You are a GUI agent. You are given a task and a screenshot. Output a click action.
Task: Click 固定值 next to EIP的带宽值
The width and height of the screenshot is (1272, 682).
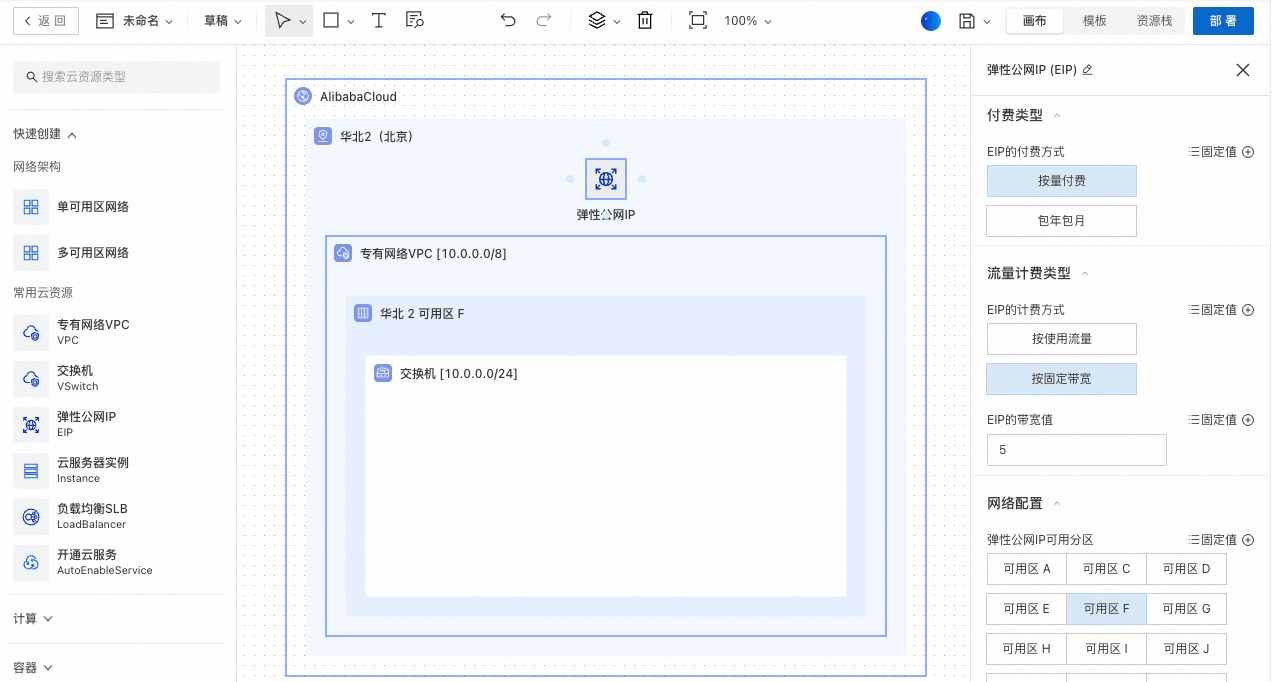tap(1221, 420)
